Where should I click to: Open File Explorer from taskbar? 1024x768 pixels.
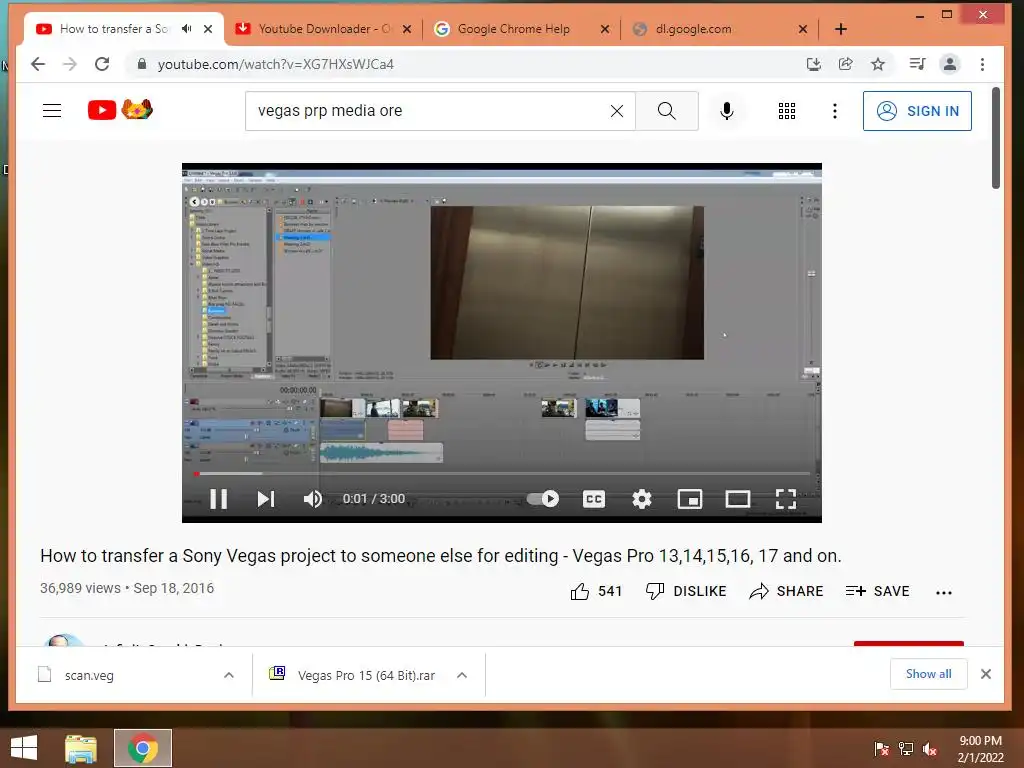(x=81, y=748)
